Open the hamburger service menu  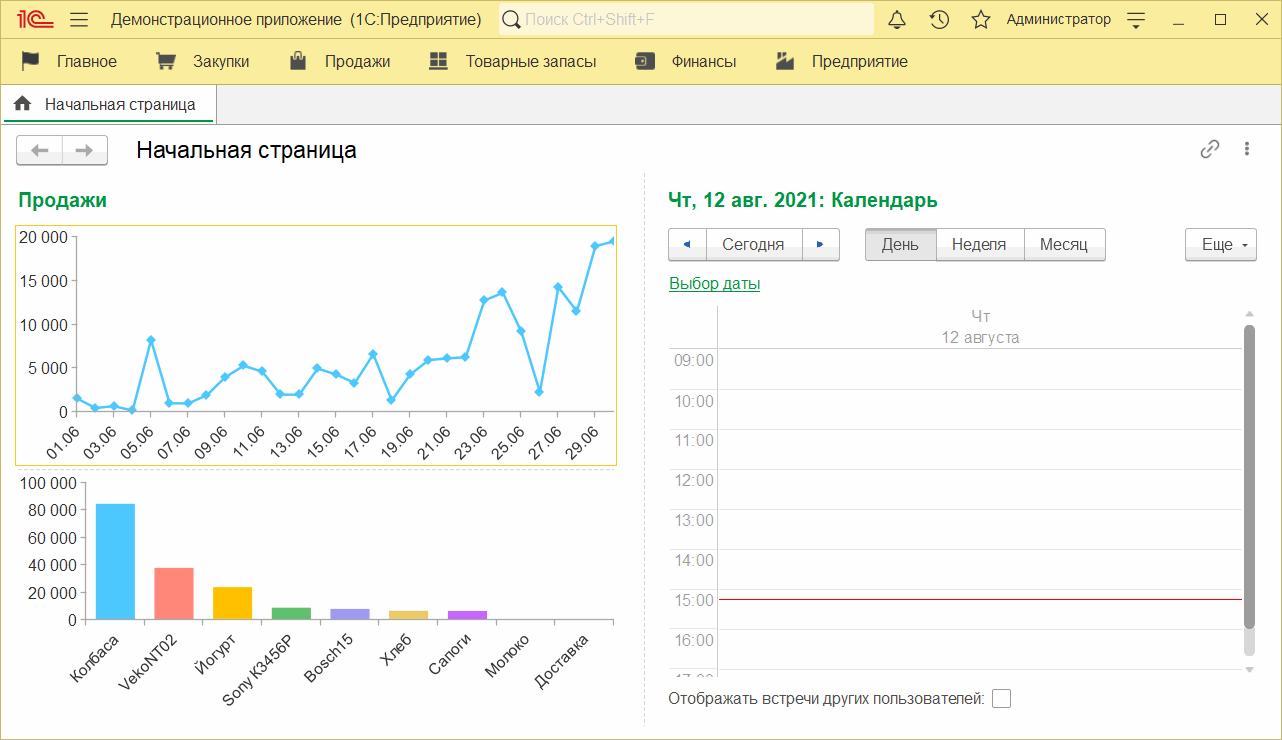pyautogui.click(x=80, y=20)
